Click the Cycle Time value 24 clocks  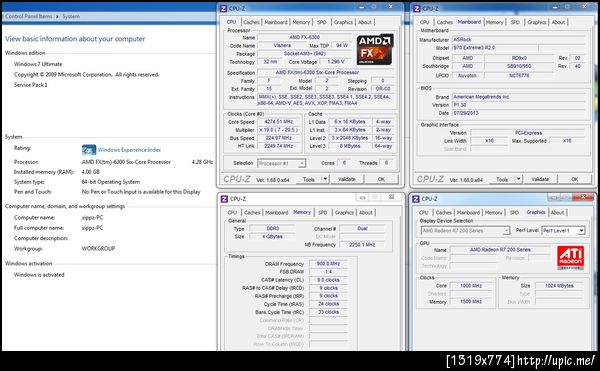328,304
